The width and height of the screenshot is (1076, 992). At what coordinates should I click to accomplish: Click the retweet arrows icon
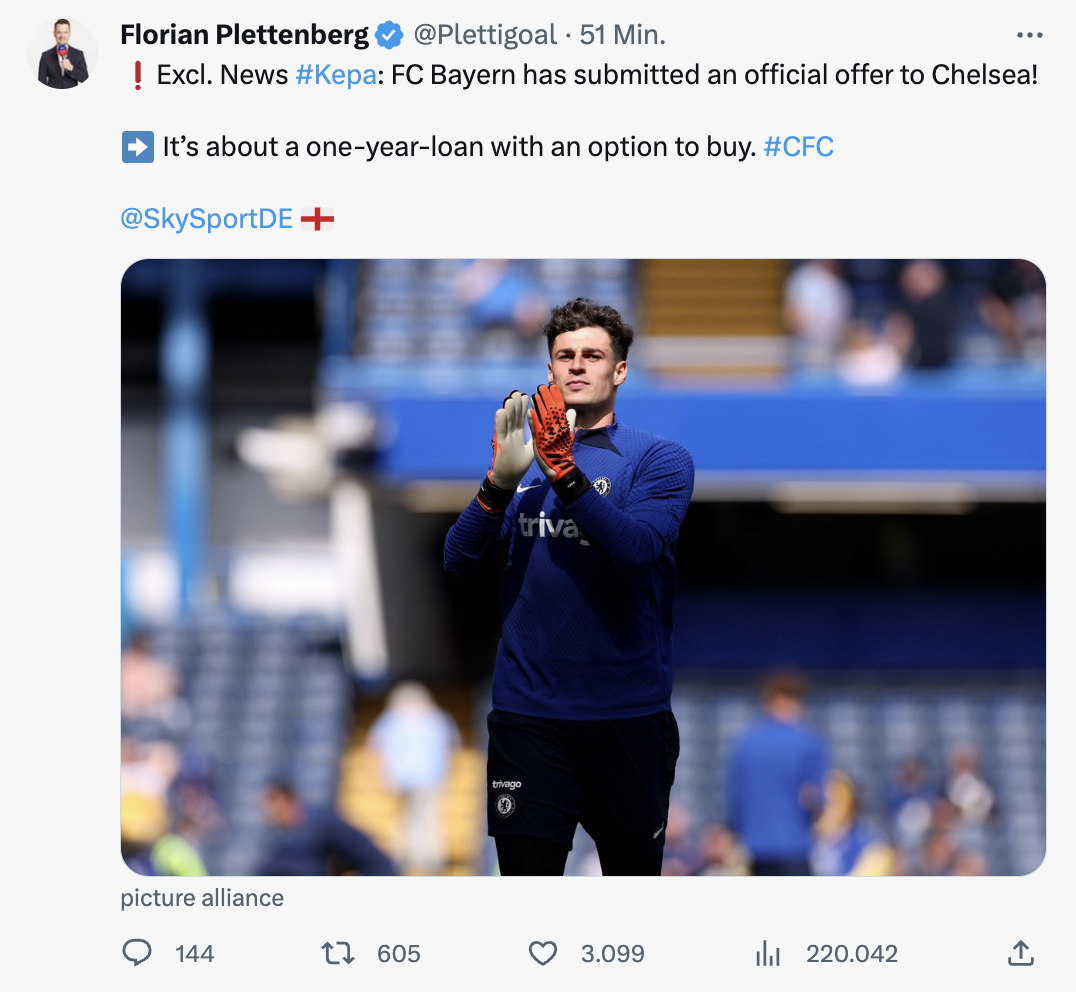(x=338, y=954)
